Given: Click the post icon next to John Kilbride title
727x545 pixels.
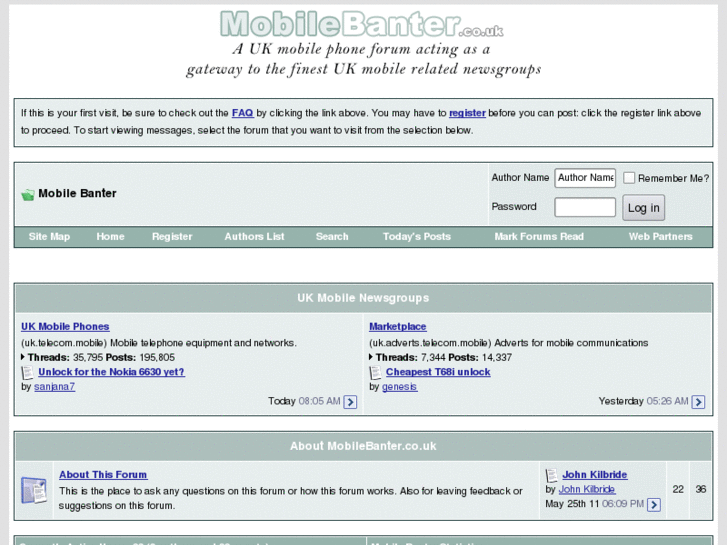Looking at the screenshot, I should click(551, 475).
